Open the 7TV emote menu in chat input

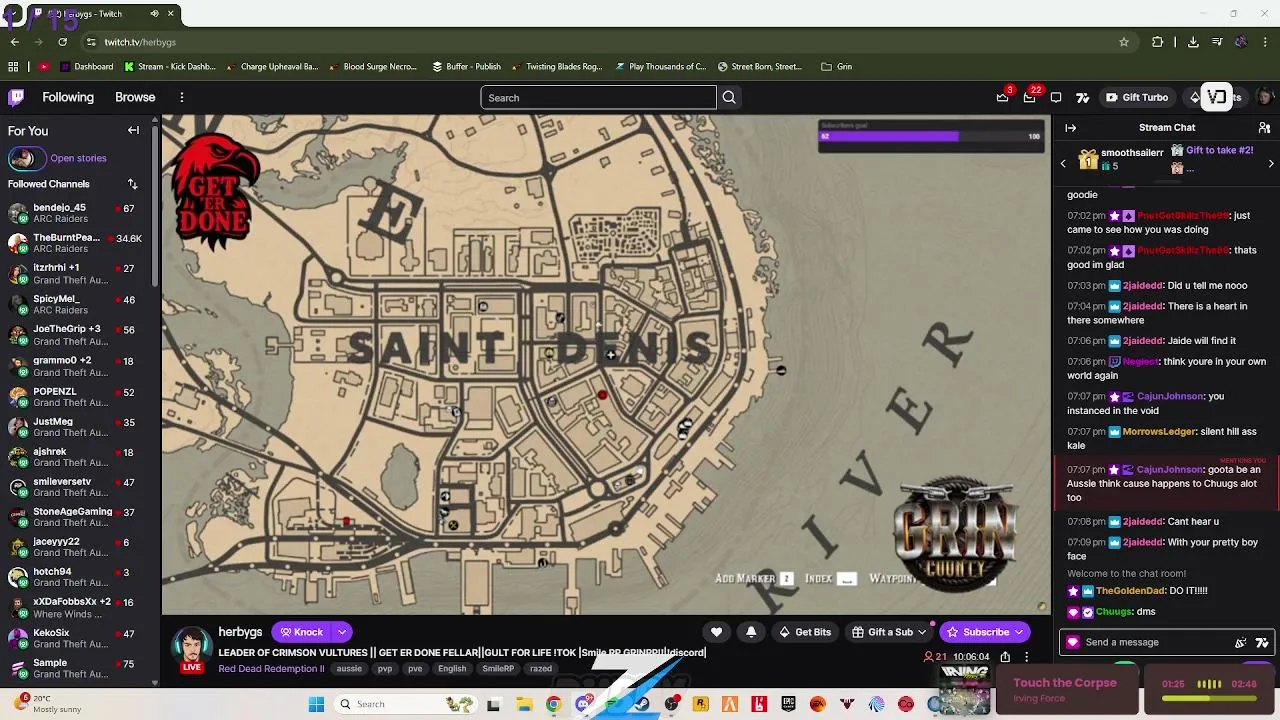(x=1262, y=643)
